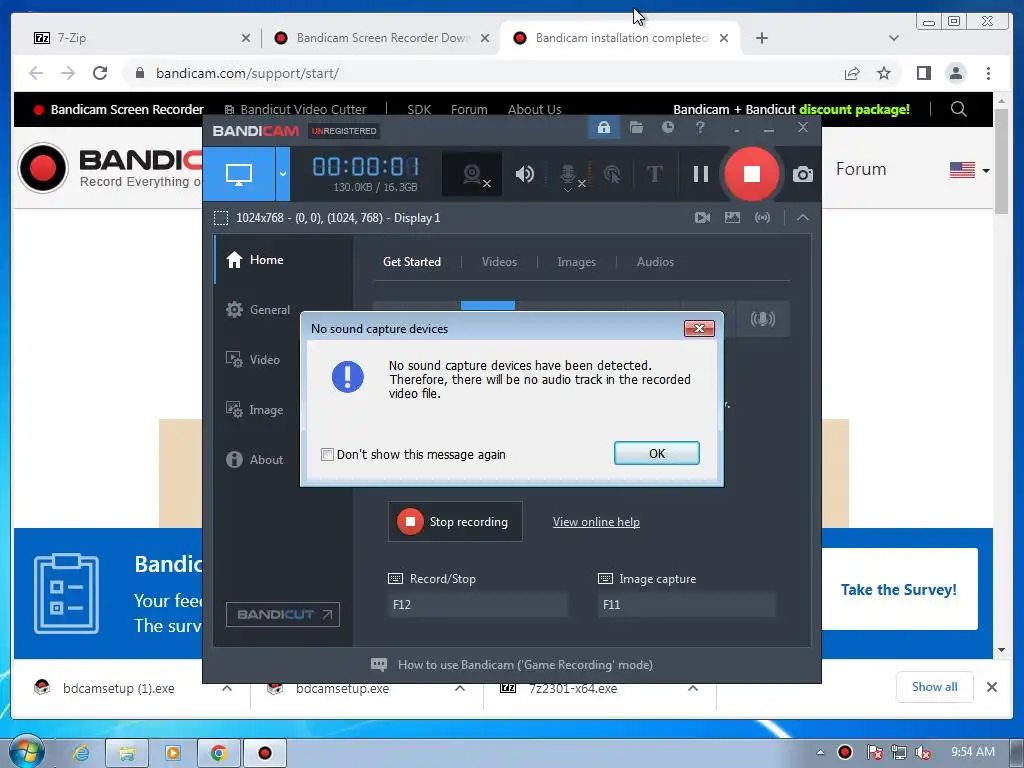This screenshot has height=768, width=1024.
Task: Click the selection rectangle icon
Action: (x=221, y=217)
